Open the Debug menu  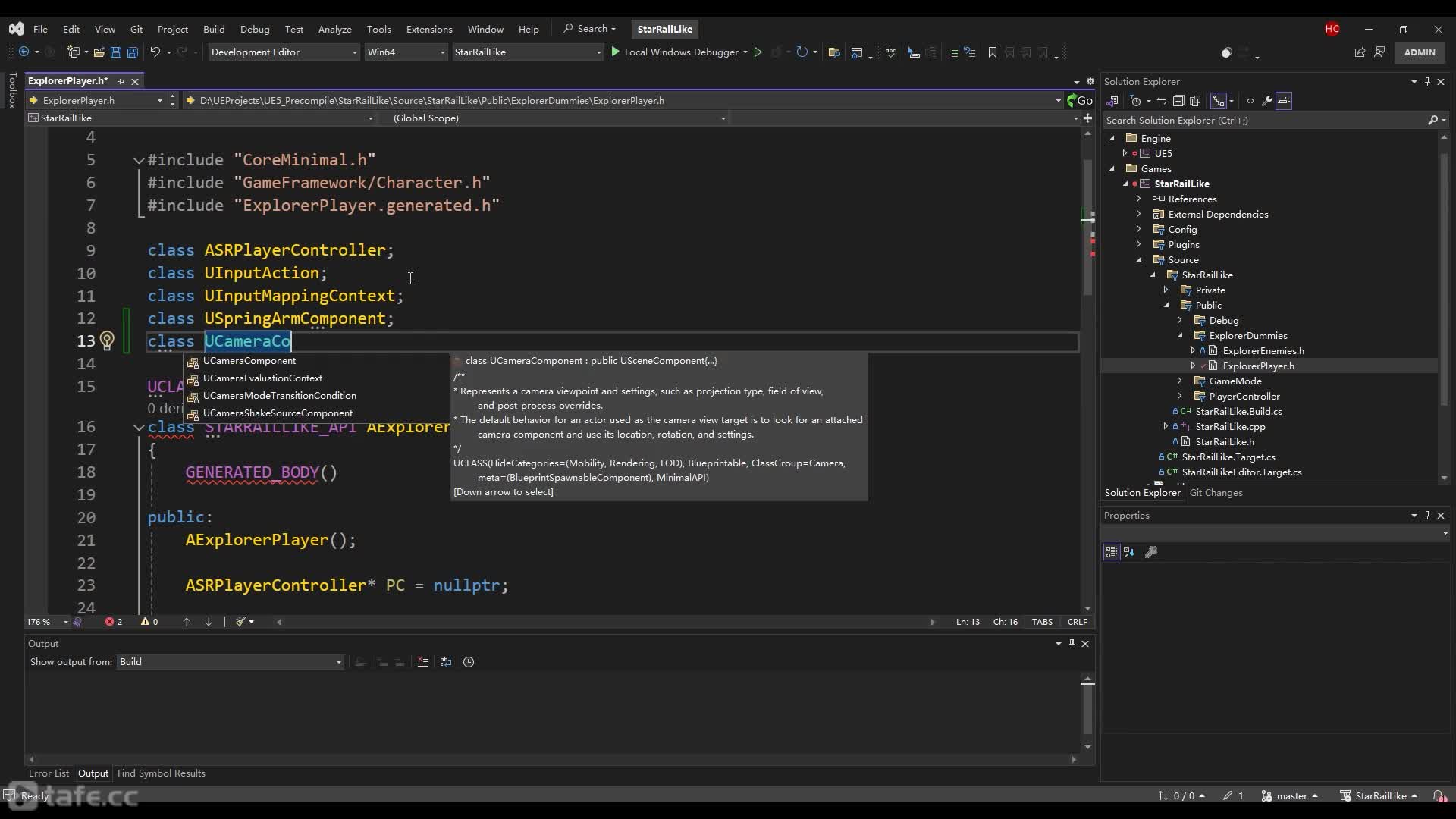click(x=255, y=29)
